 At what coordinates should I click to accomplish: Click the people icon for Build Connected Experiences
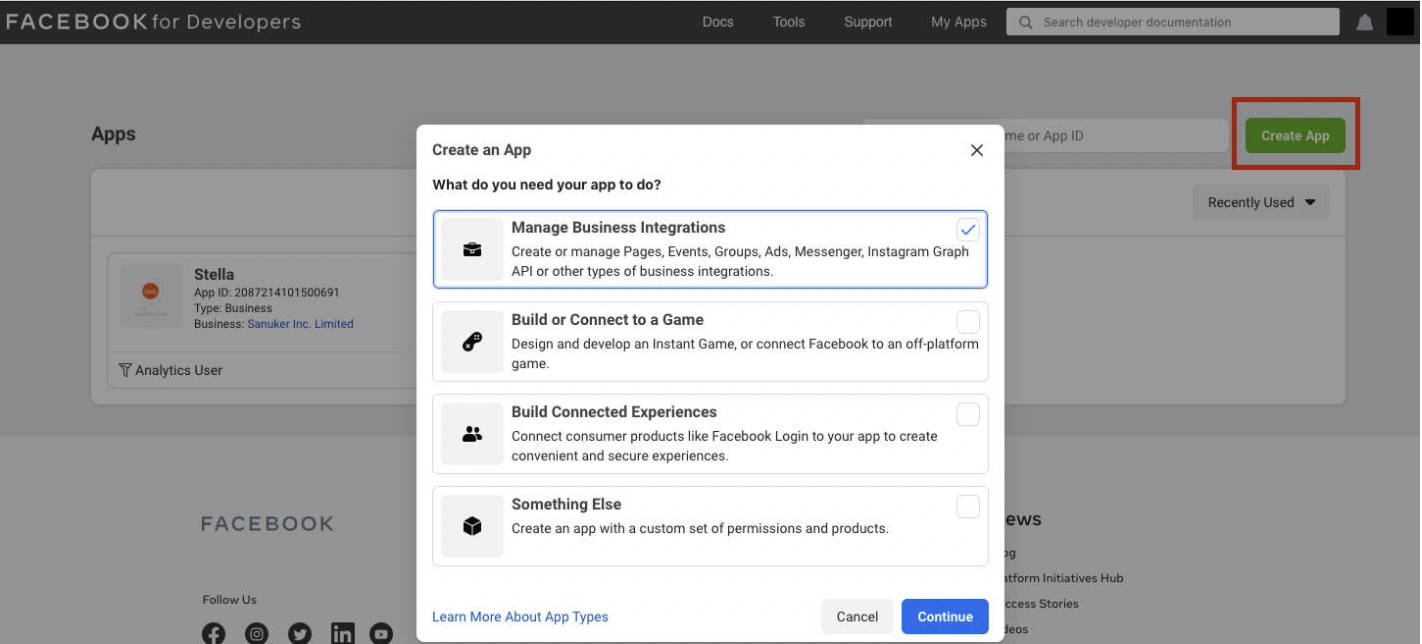(472, 434)
